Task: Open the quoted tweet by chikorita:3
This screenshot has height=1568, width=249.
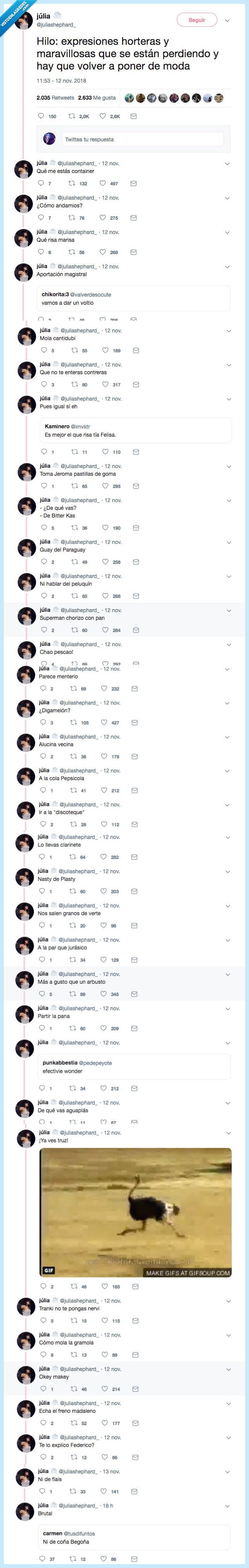Action: click(133, 298)
